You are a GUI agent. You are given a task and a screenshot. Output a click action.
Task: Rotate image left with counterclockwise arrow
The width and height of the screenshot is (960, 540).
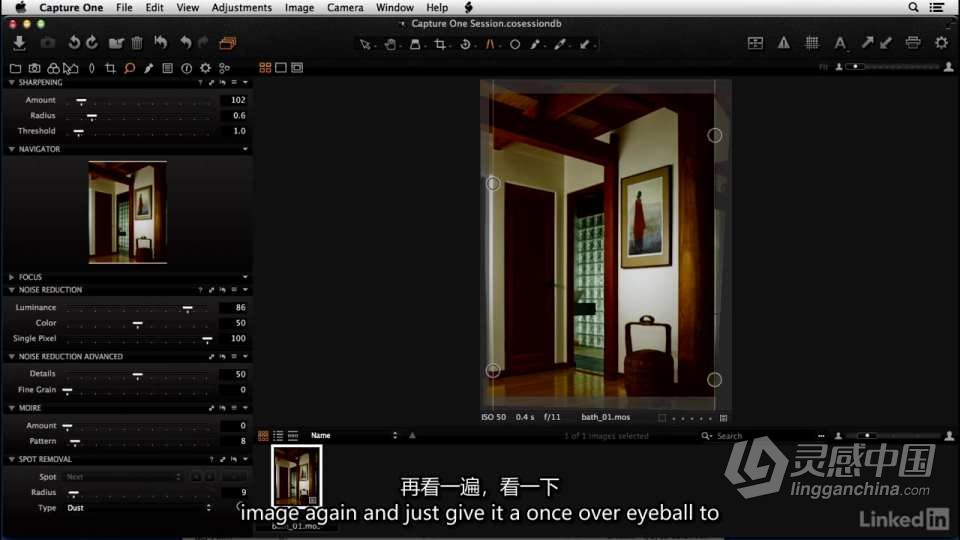(x=74, y=43)
